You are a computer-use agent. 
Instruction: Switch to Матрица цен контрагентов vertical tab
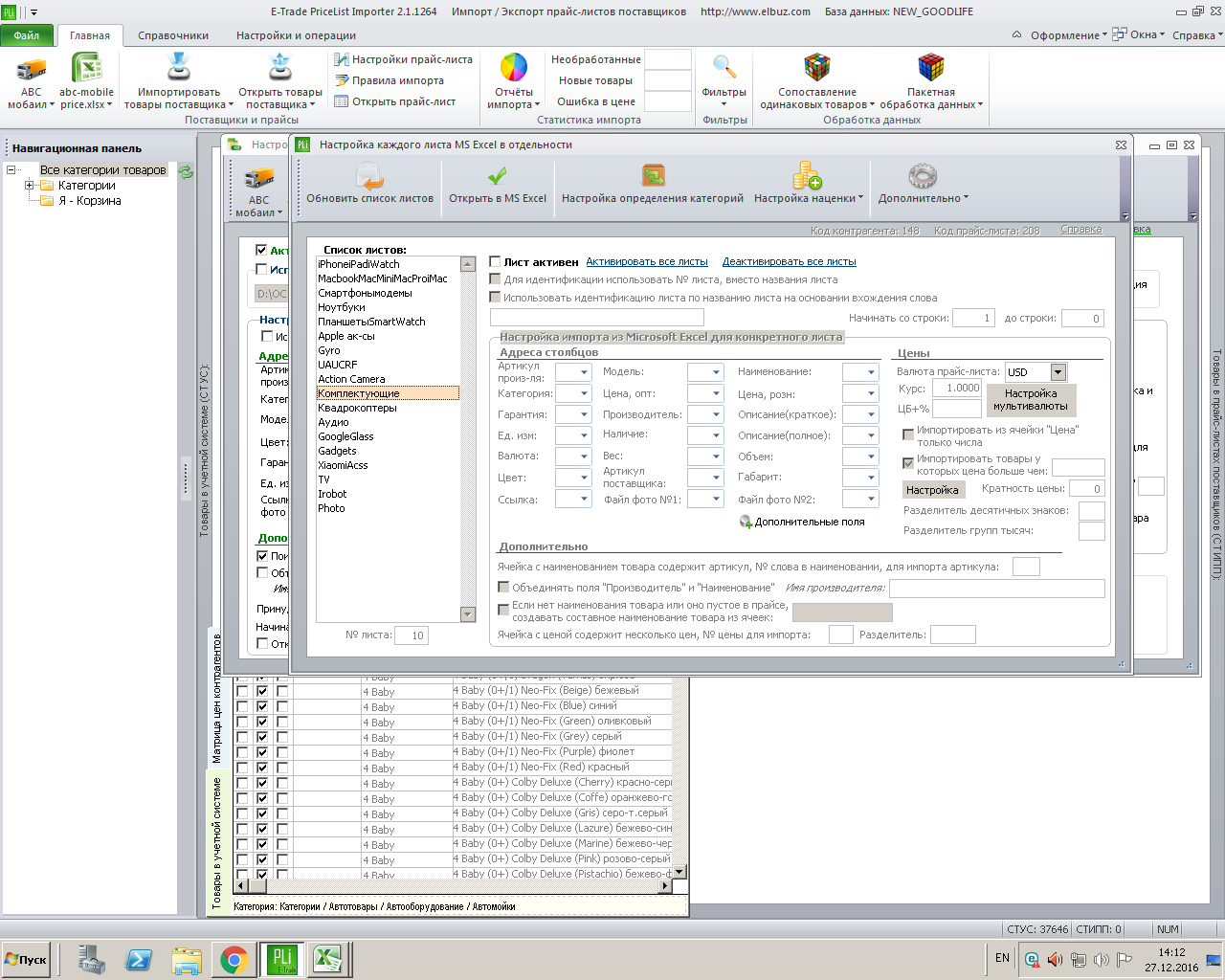pyautogui.click(x=217, y=699)
